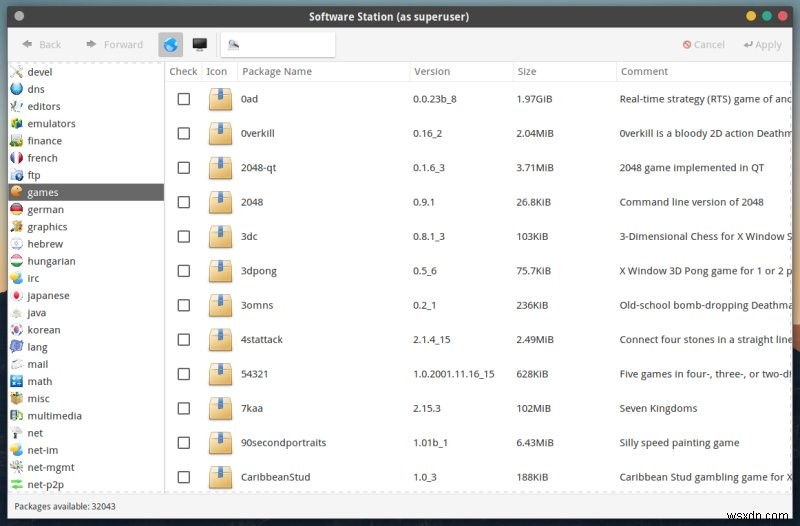The width and height of the screenshot is (800, 526).
Task: Open the irc category icon
Action: pyautogui.click(x=17, y=278)
